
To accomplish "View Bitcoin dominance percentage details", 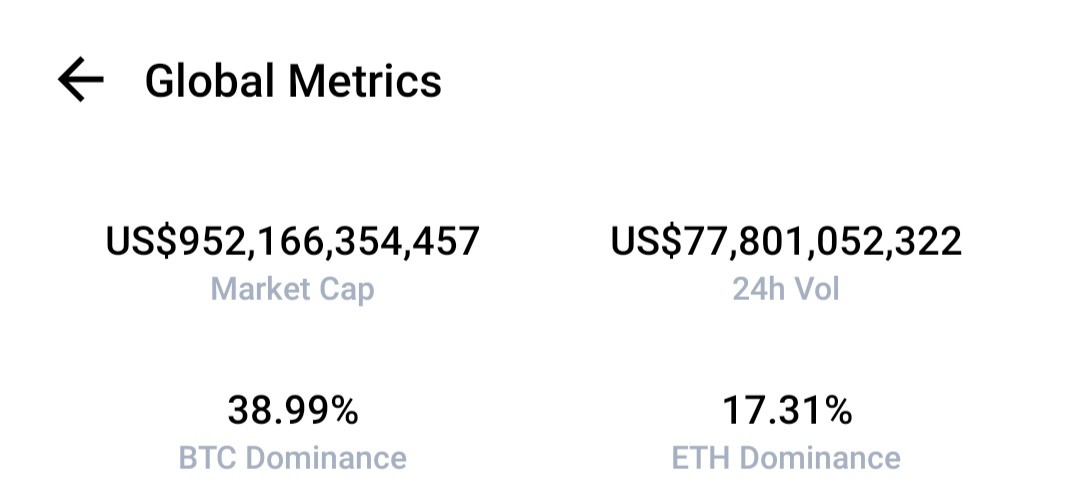I will [x=293, y=433].
